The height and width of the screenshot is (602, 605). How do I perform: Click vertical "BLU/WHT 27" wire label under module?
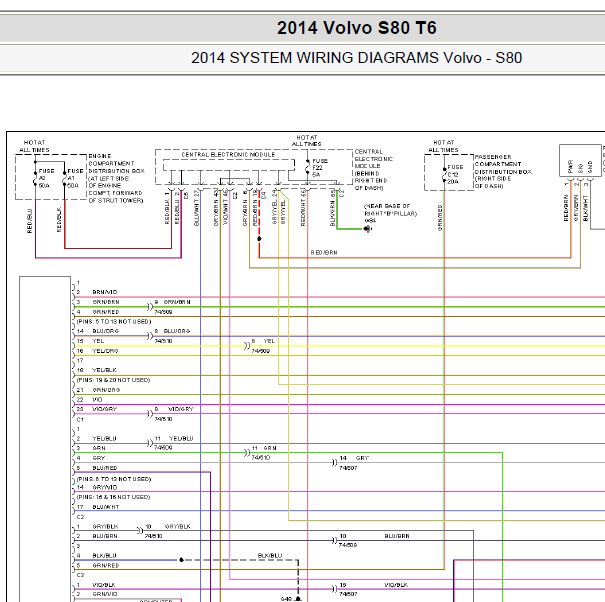coord(197,207)
